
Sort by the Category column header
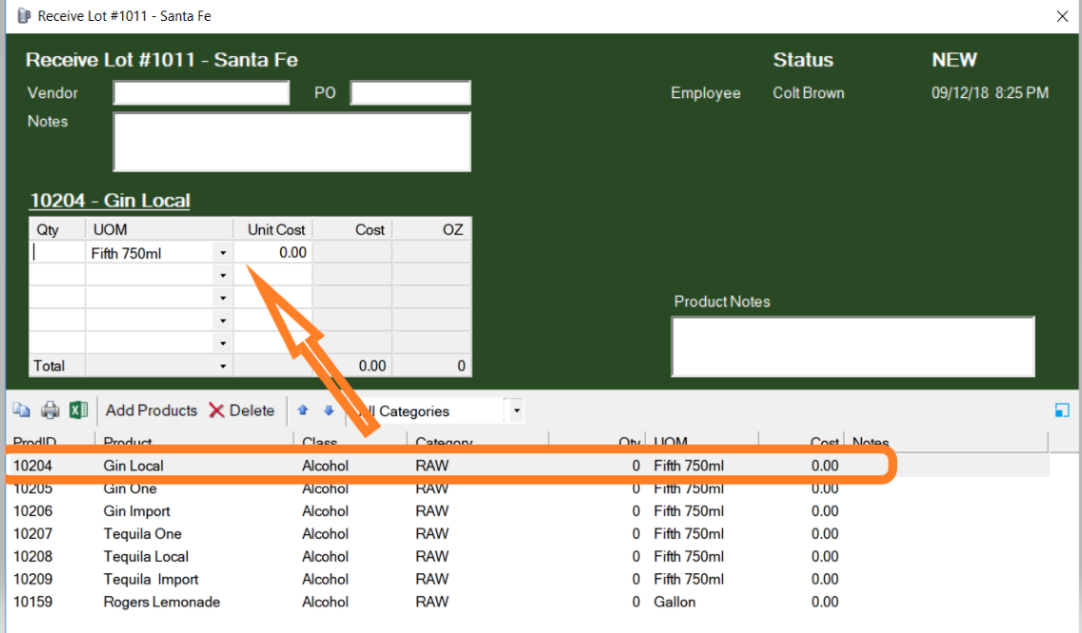(x=444, y=442)
